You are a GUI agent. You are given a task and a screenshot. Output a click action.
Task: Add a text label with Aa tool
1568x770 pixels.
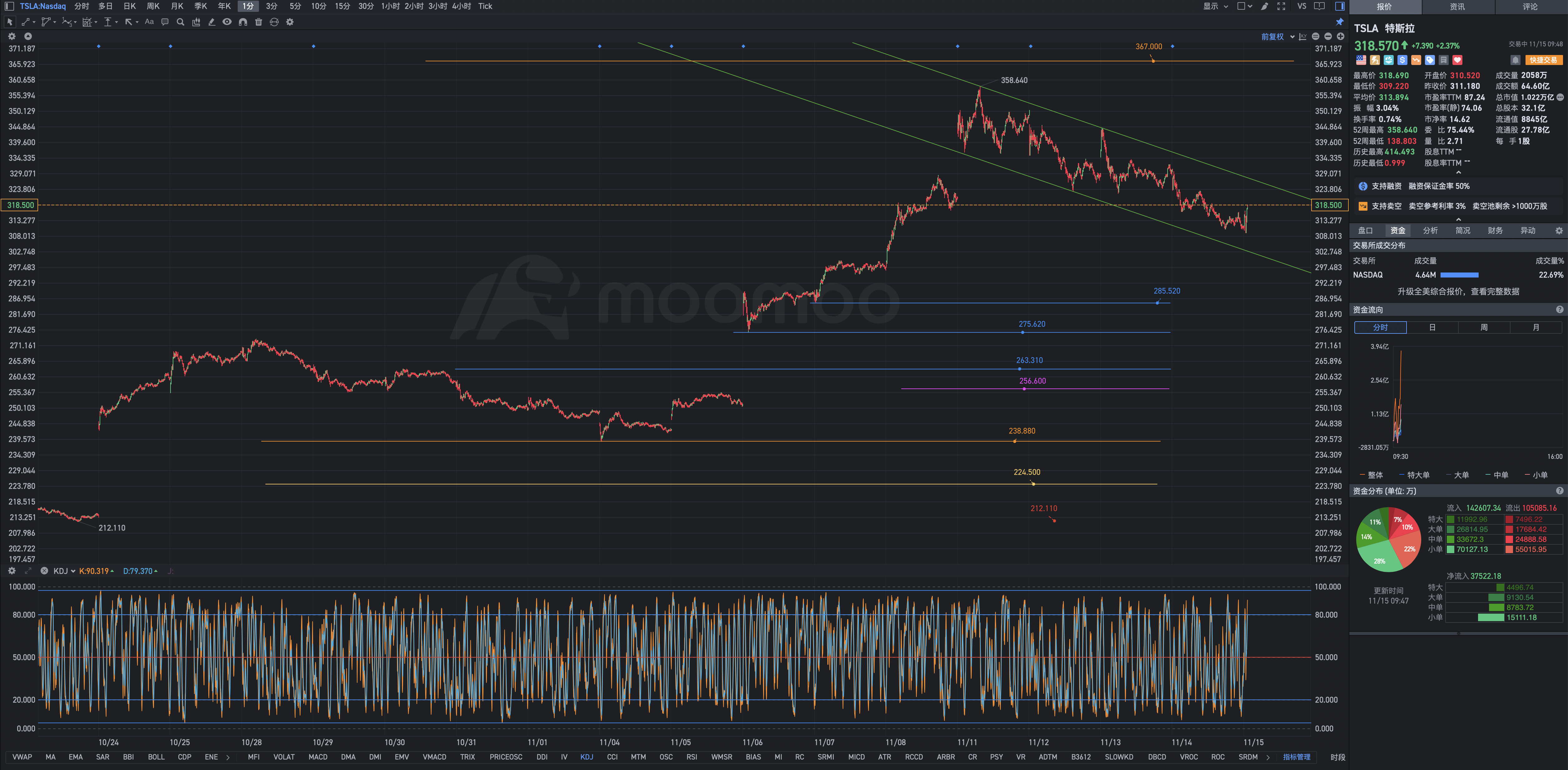point(149,22)
